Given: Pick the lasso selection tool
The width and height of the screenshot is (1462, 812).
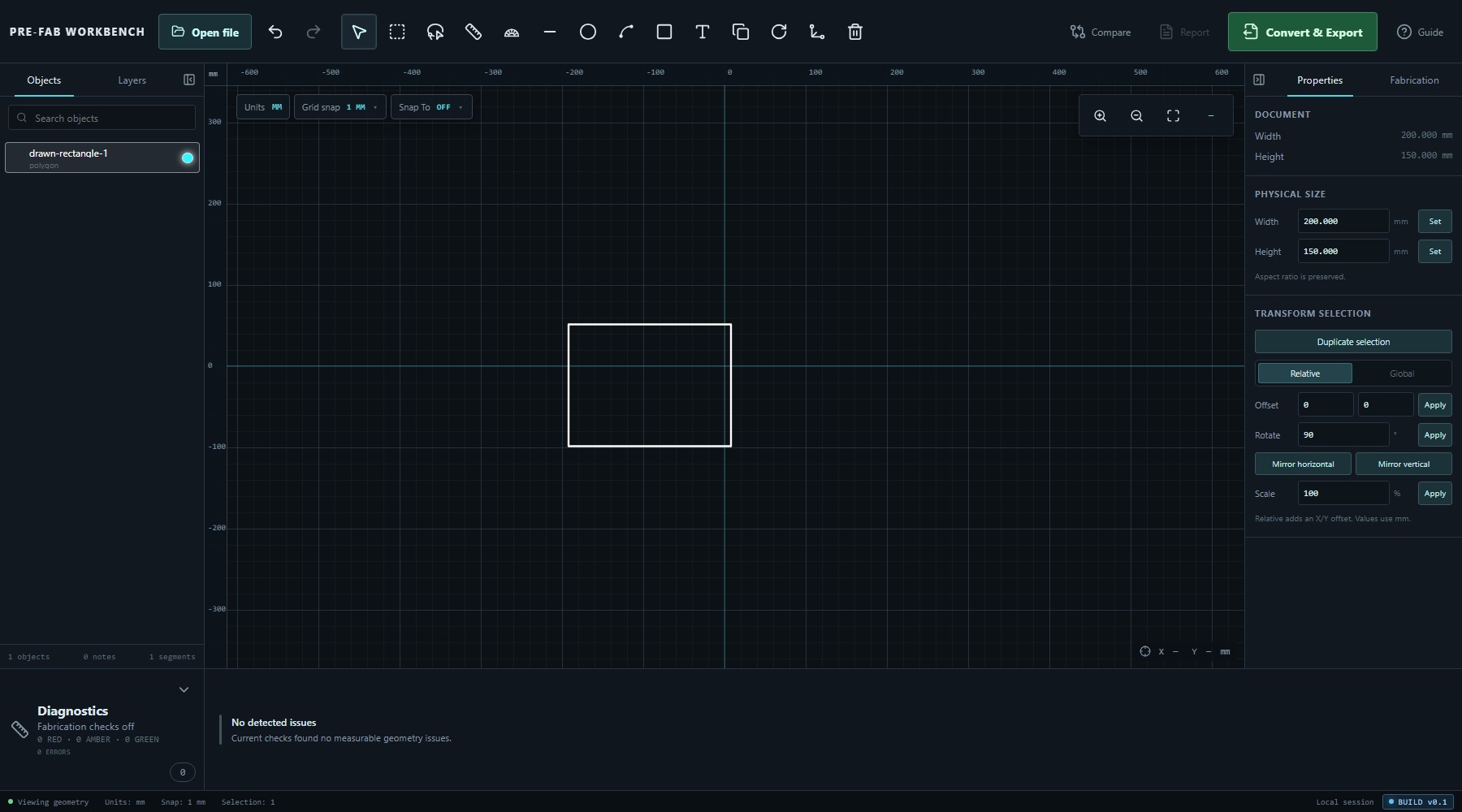Looking at the screenshot, I should [435, 32].
